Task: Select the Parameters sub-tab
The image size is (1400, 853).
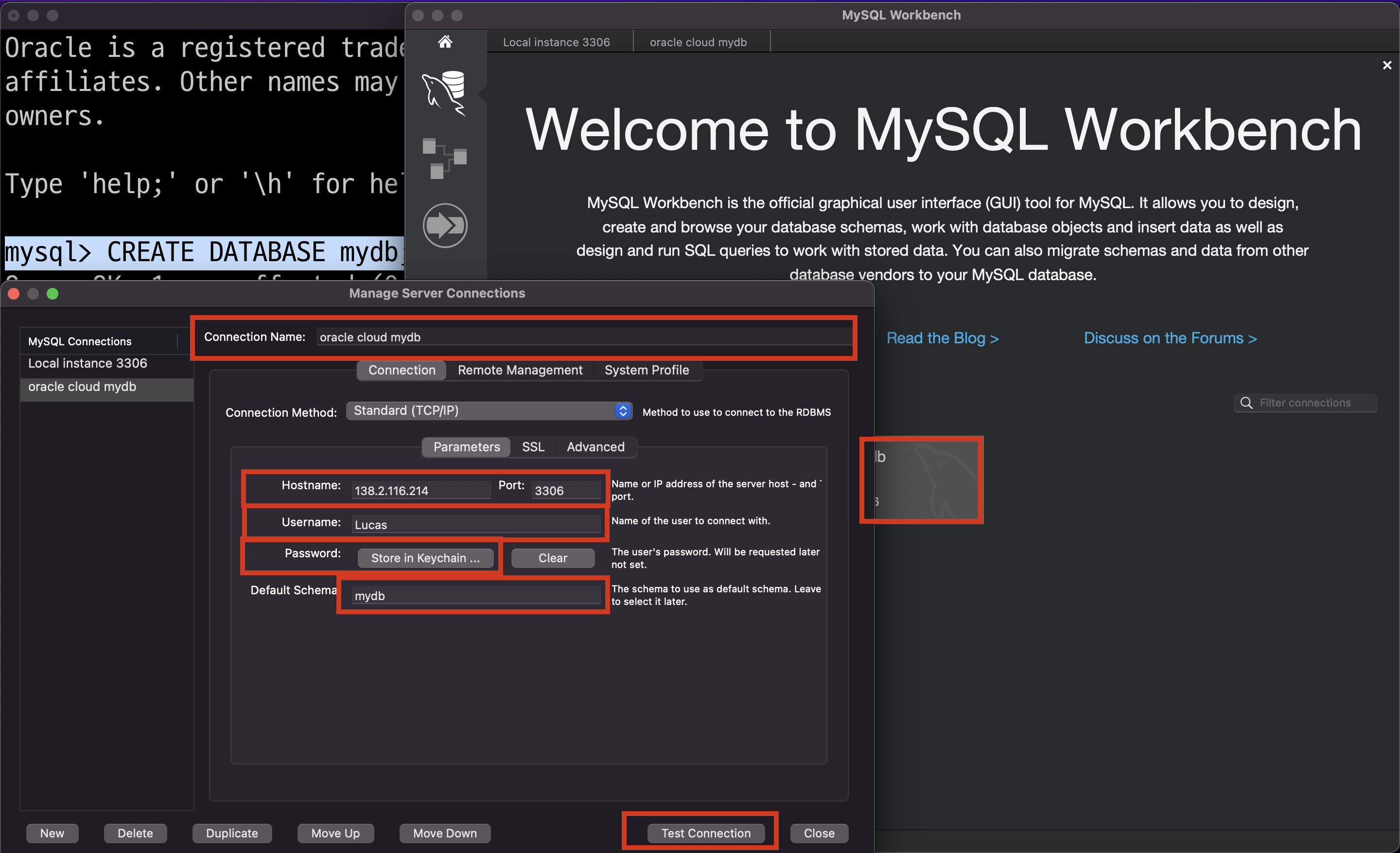Action: click(467, 447)
